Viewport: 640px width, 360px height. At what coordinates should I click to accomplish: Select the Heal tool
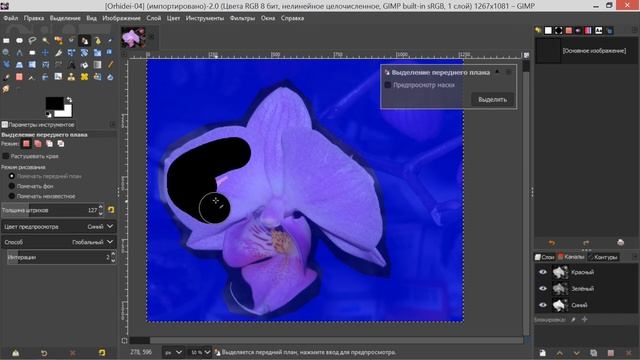click(84, 77)
